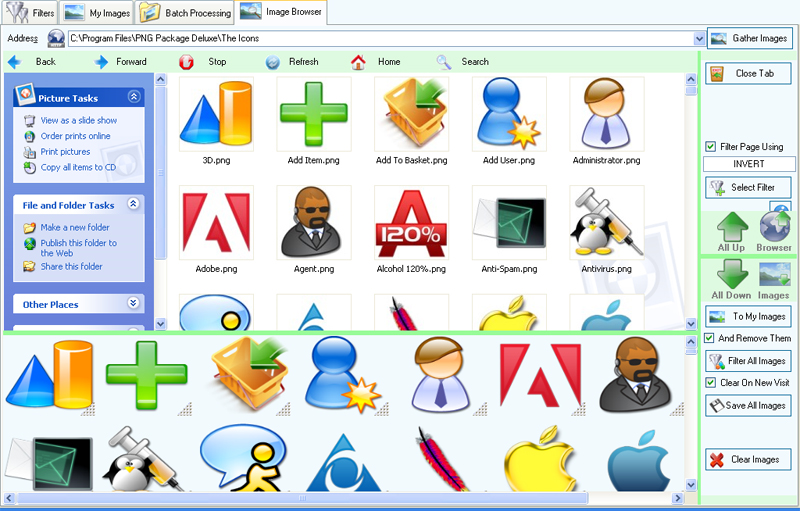The height and width of the screenshot is (511, 800).
Task: Collapse the Picture Tasks panel
Action: [x=134, y=96]
